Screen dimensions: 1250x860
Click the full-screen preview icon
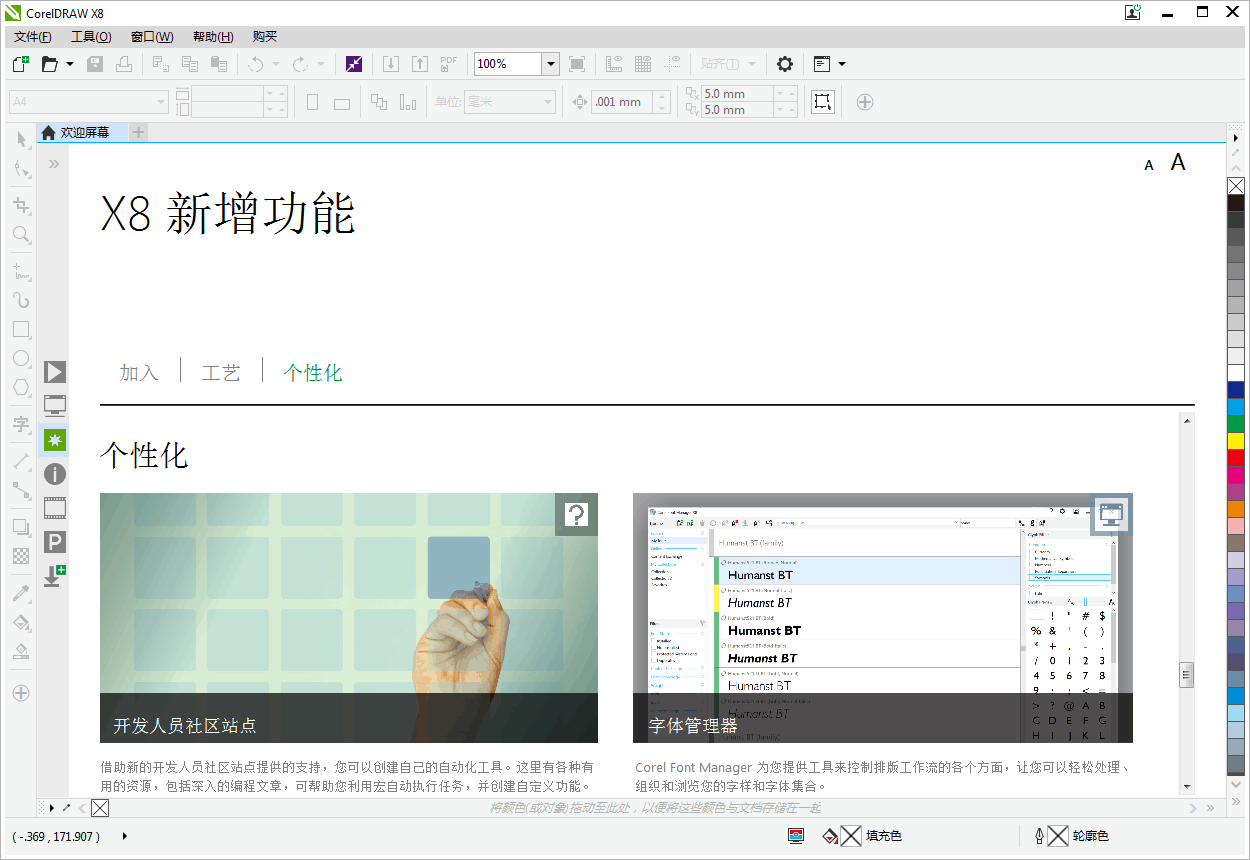(x=577, y=64)
